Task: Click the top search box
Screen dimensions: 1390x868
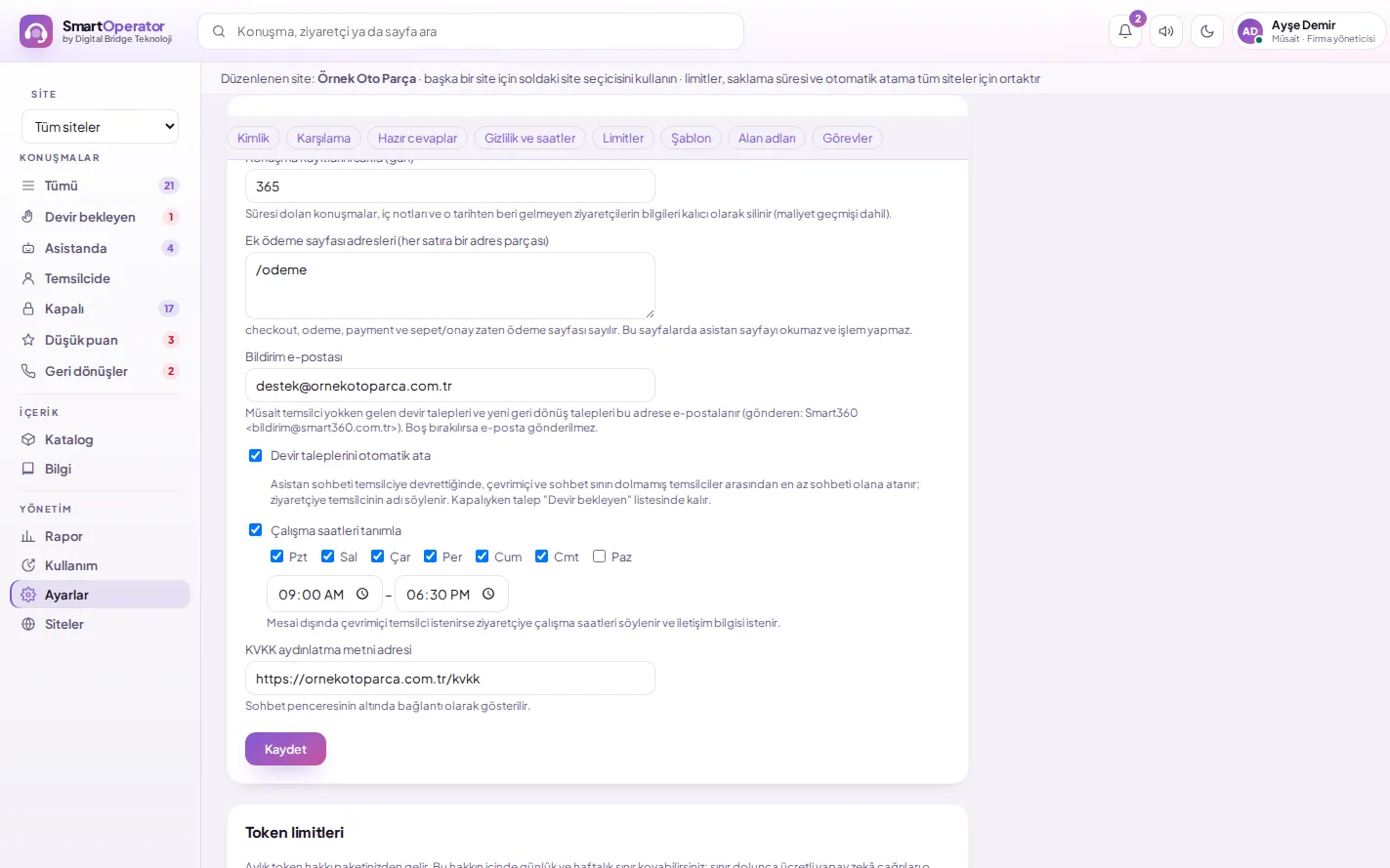Action: click(471, 31)
